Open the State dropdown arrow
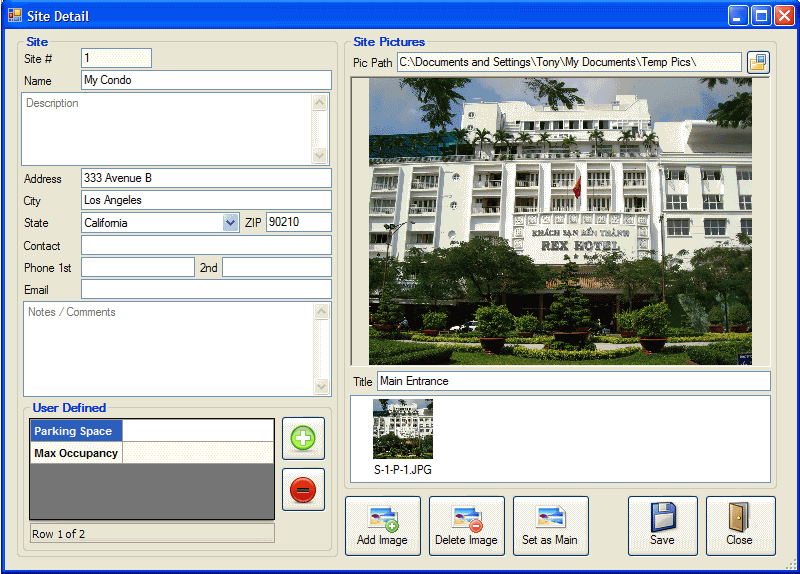The width and height of the screenshot is (800, 574). tap(231, 223)
